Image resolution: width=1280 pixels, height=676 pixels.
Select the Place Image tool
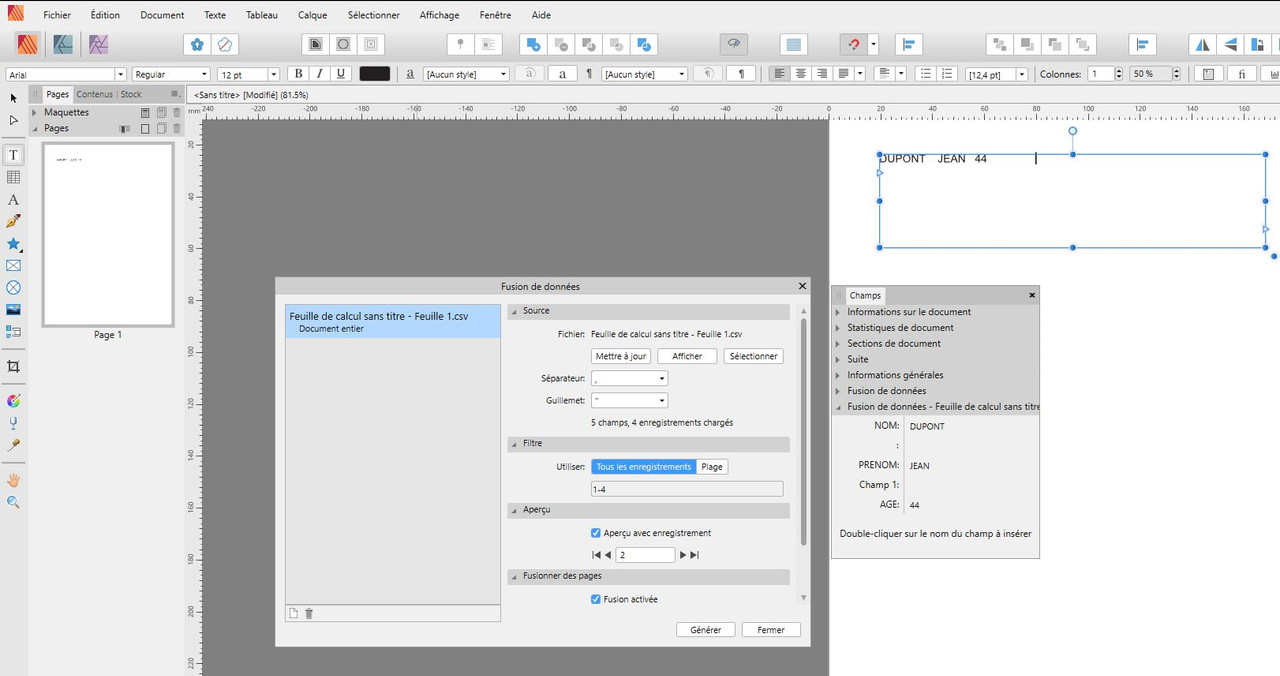[x=13, y=310]
